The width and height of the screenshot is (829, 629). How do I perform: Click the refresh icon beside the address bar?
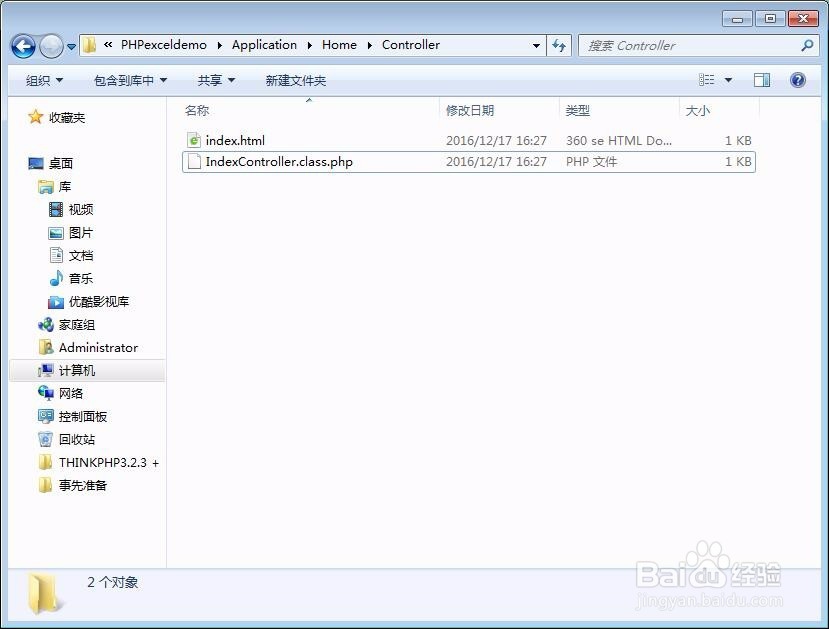pyautogui.click(x=559, y=45)
